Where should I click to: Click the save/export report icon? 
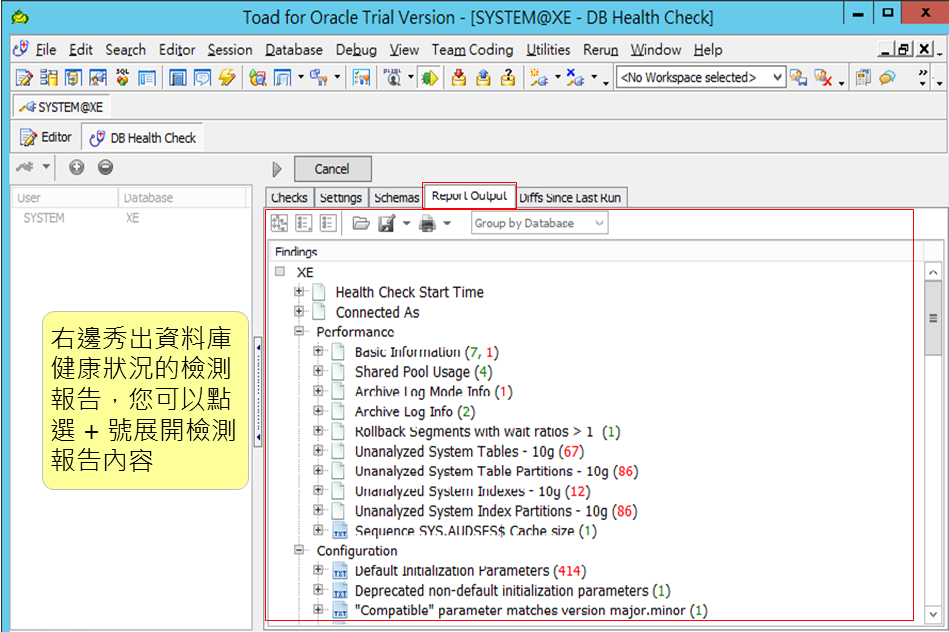tap(386, 224)
